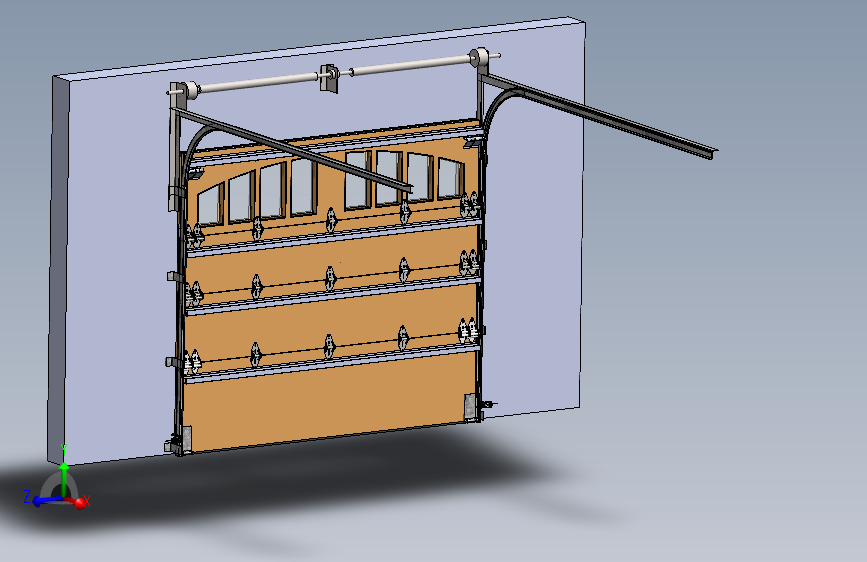Click the green Y axis arrow of the triad
Viewport: 867px width, 562px height.
coord(64,475)
